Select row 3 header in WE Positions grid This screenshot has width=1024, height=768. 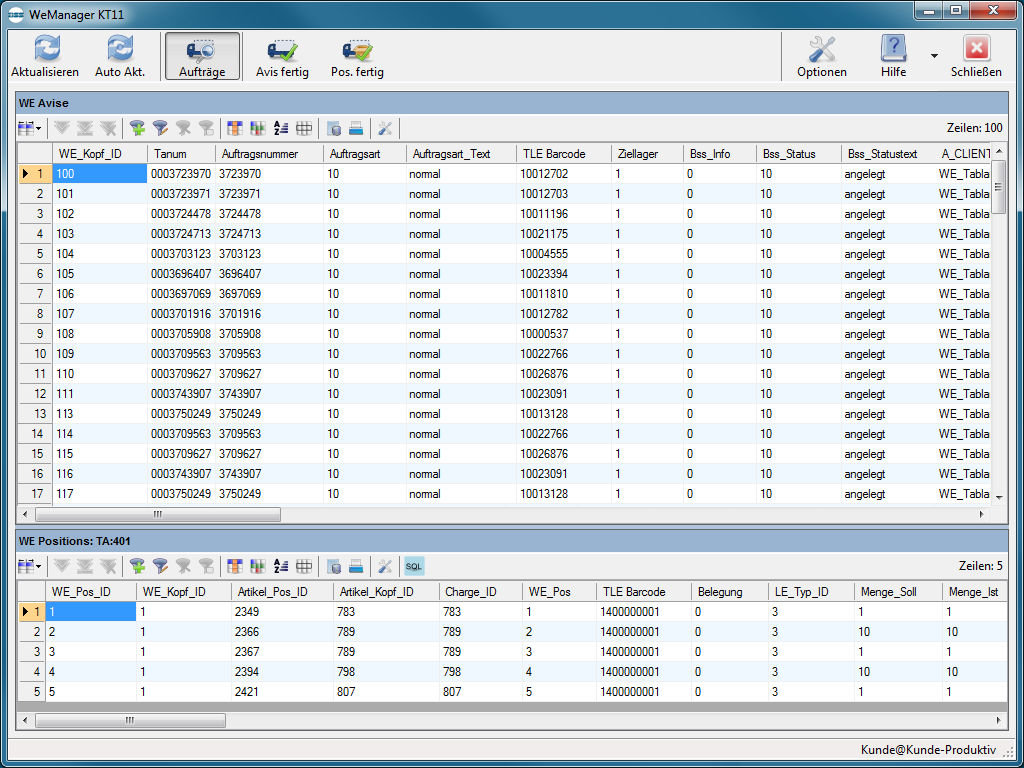(31, 652)
